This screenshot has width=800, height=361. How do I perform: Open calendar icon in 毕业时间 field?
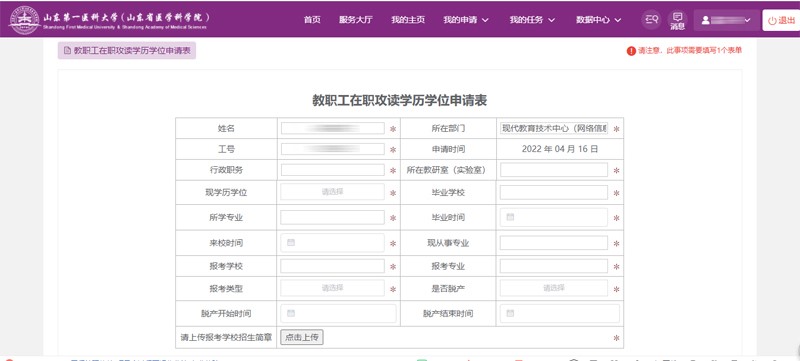[510, 217]
